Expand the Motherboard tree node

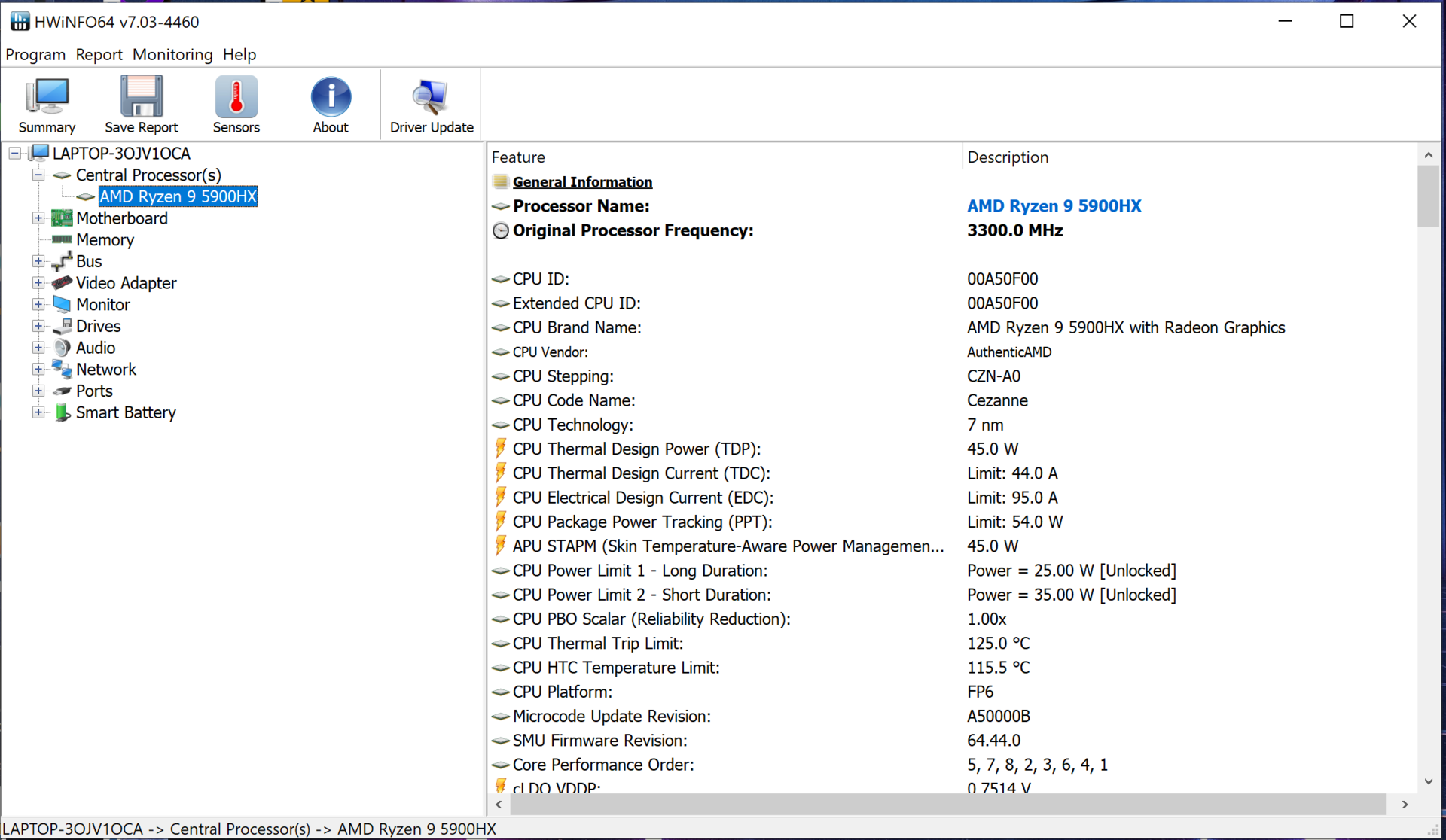38,218
